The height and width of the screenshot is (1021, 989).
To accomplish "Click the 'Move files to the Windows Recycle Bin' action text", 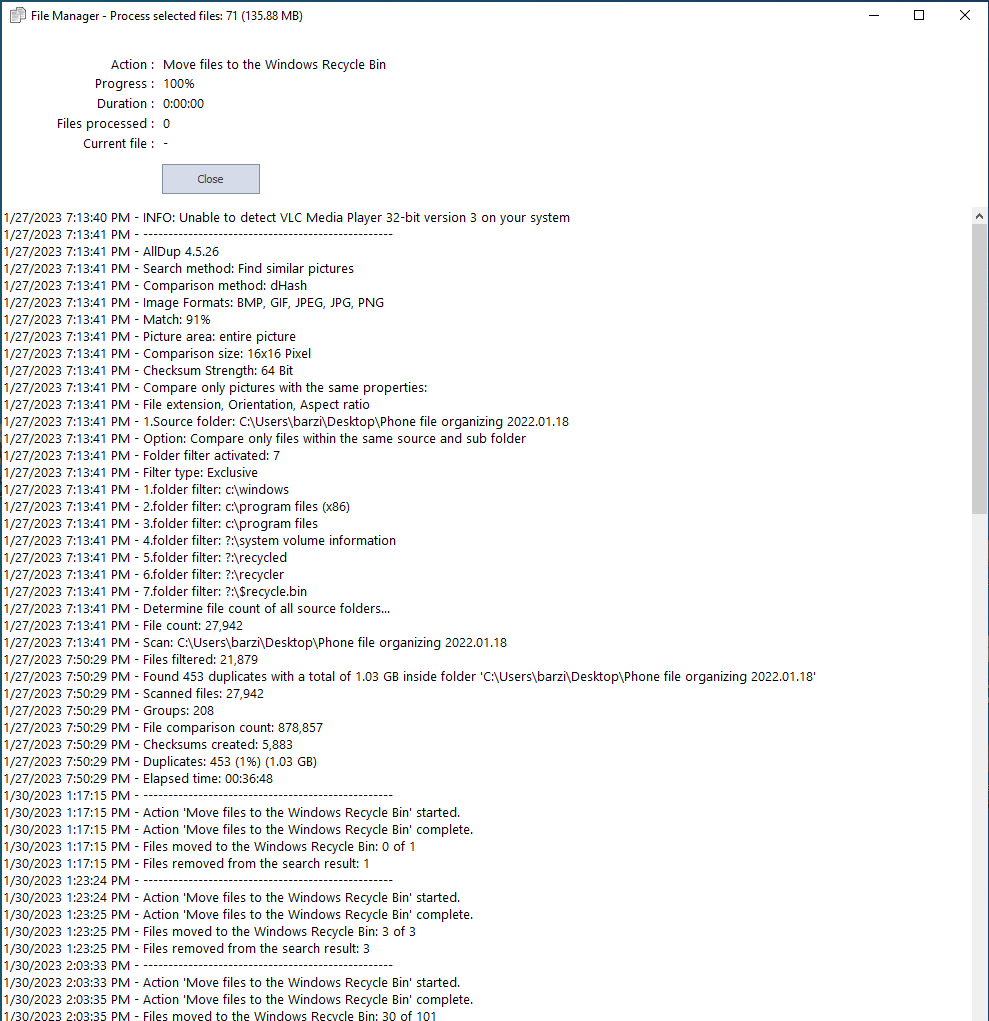I will [274, 65].
